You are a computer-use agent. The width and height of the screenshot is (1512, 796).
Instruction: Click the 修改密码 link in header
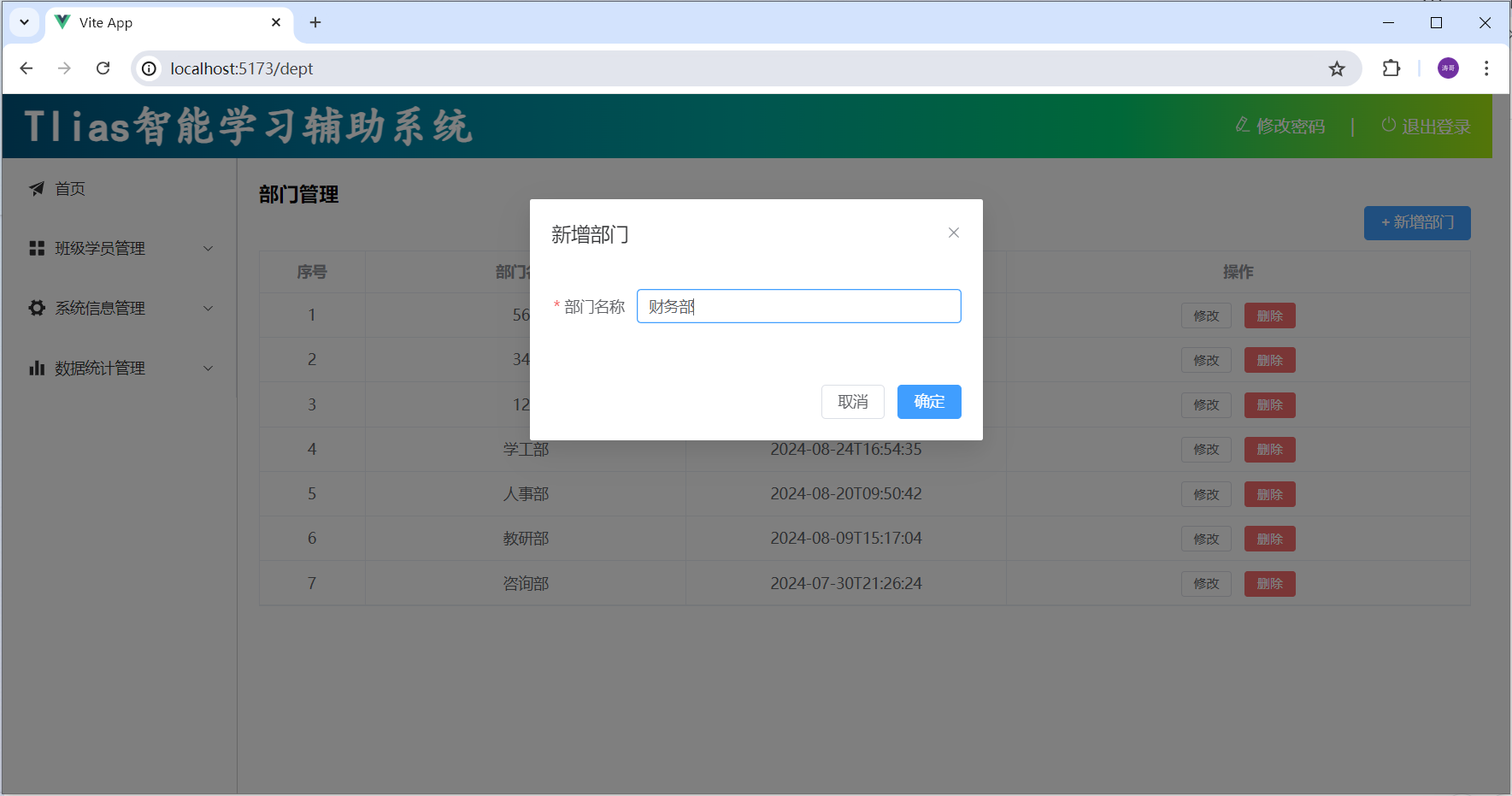click(1280, 127)
